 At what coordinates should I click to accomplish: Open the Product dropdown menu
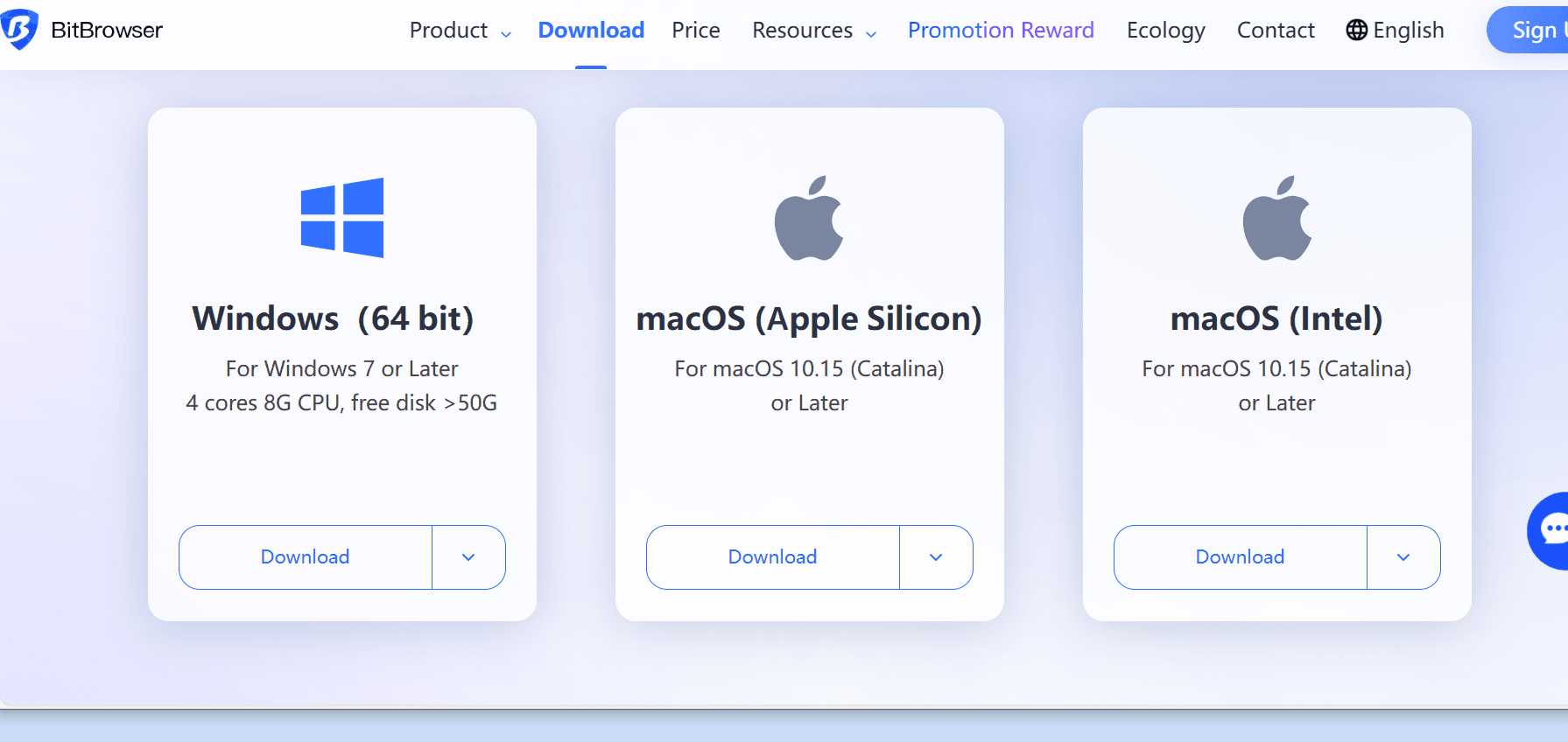click(460, 31)
